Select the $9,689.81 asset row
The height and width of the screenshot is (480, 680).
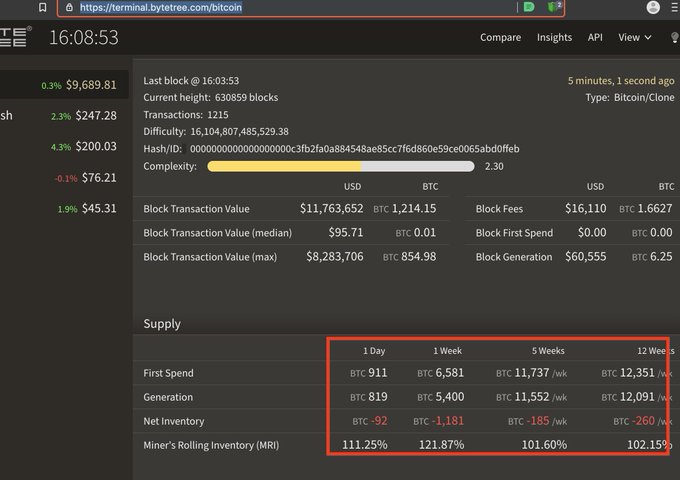[x=64, y=85]
